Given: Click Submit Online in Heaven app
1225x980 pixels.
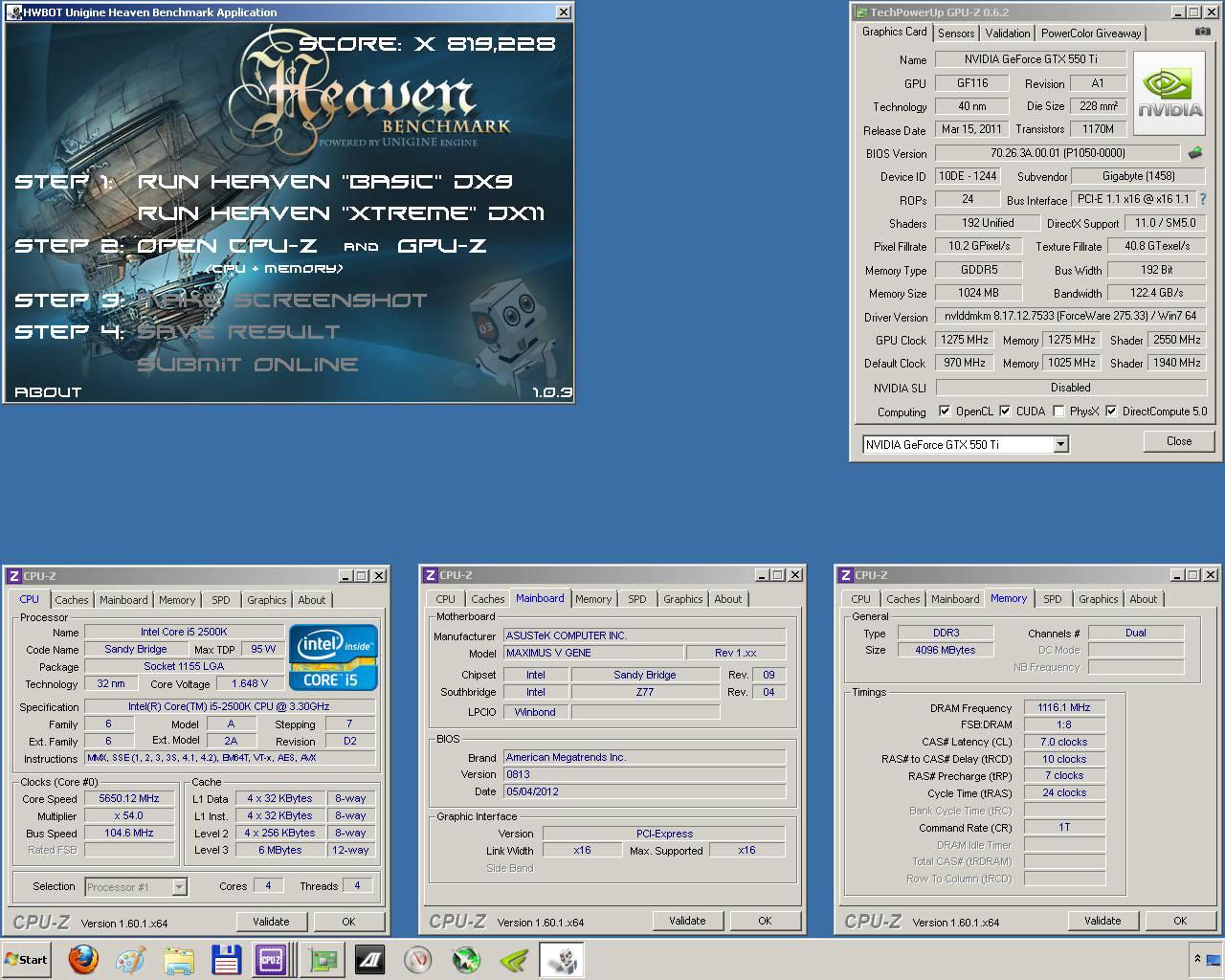Looking at the screenshot, I should [x=248, y=364].
